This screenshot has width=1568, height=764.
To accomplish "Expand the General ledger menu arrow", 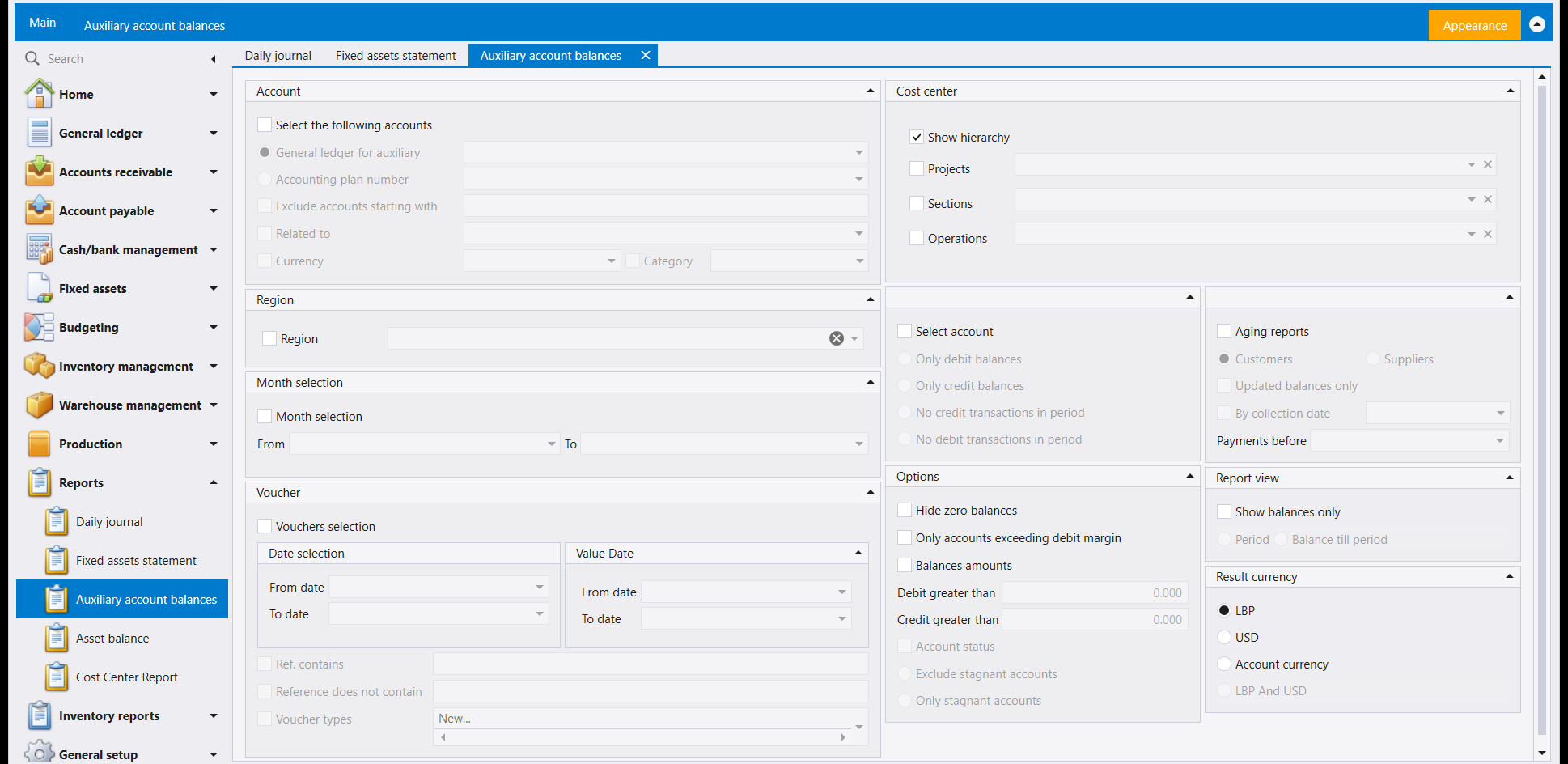I will (214, 133).
